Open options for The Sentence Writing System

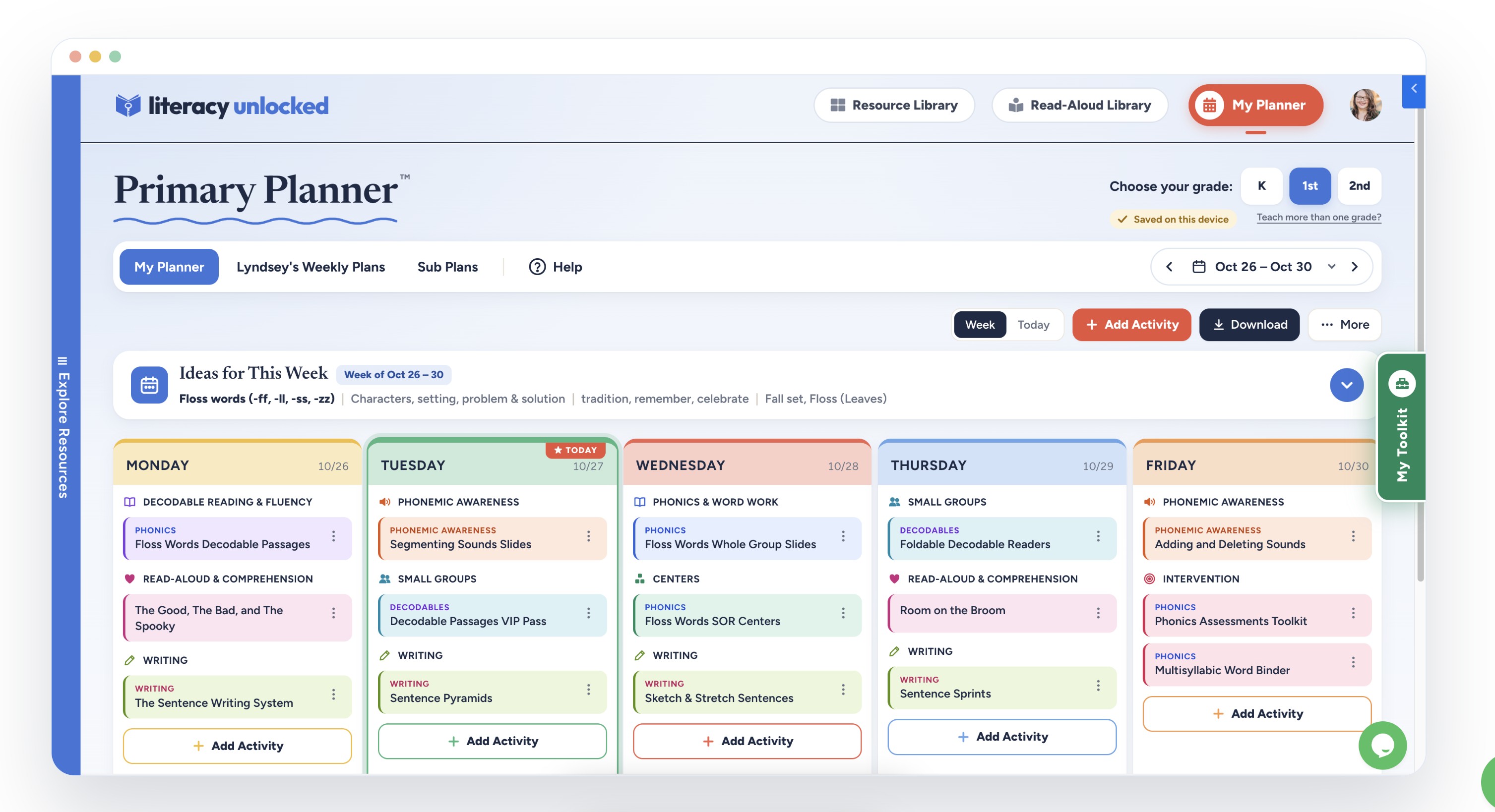(x=333, y=695)
